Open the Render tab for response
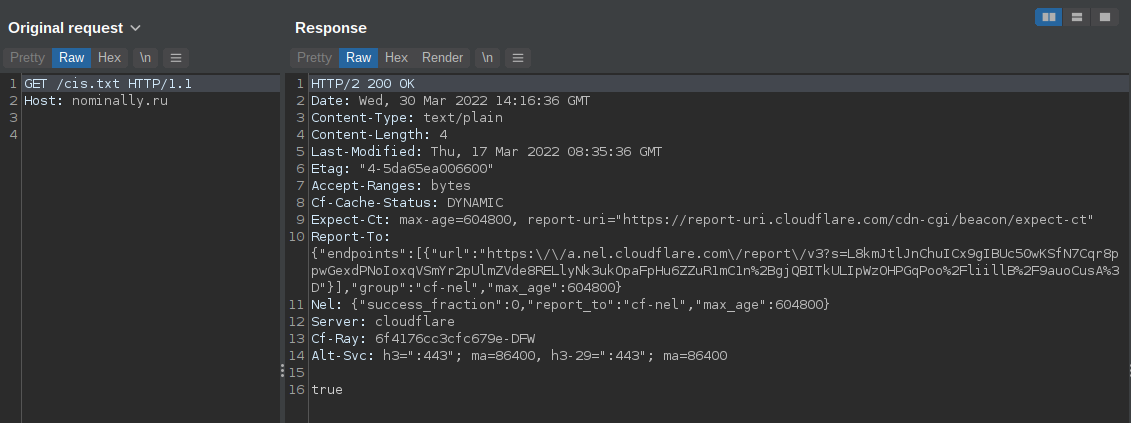Image resolution: width=1131 pixels, height=423 pixels. pyautogui.click(x=442, y=58)
